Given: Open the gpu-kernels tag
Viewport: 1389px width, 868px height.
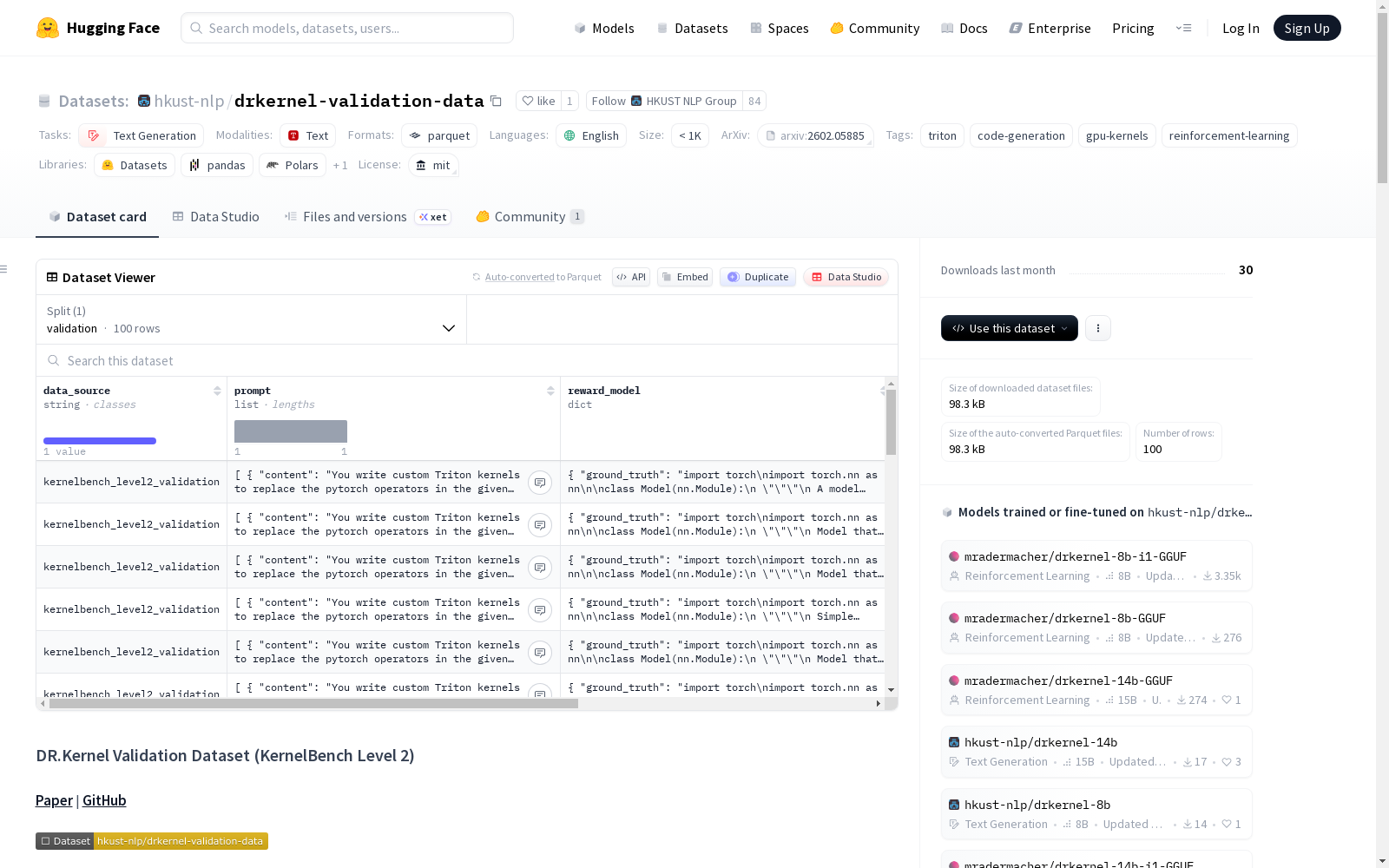Looking at the screenshot, I should click(x=1117, y=135).
